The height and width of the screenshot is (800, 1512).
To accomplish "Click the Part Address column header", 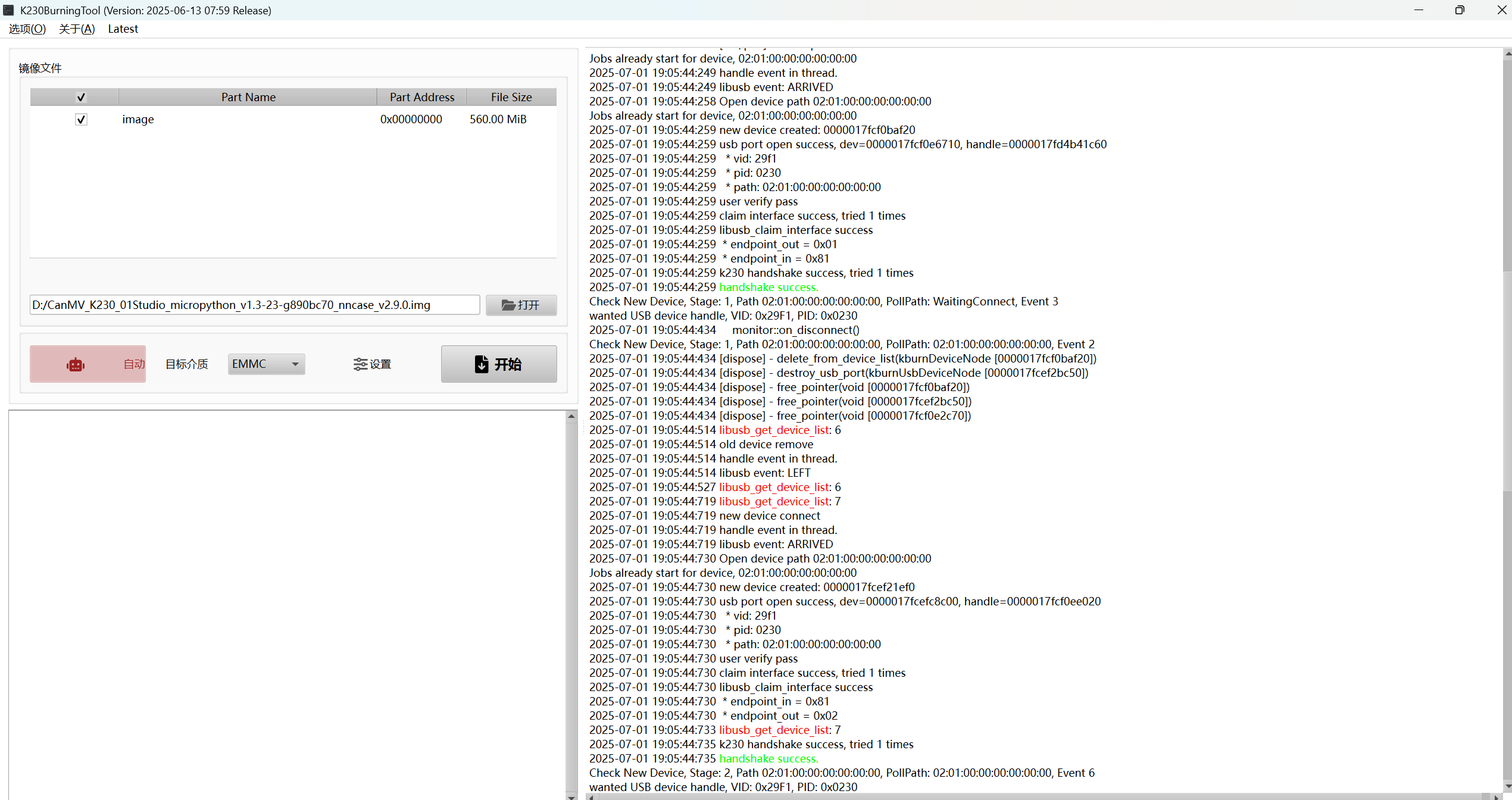I will [x=422, y=97].
